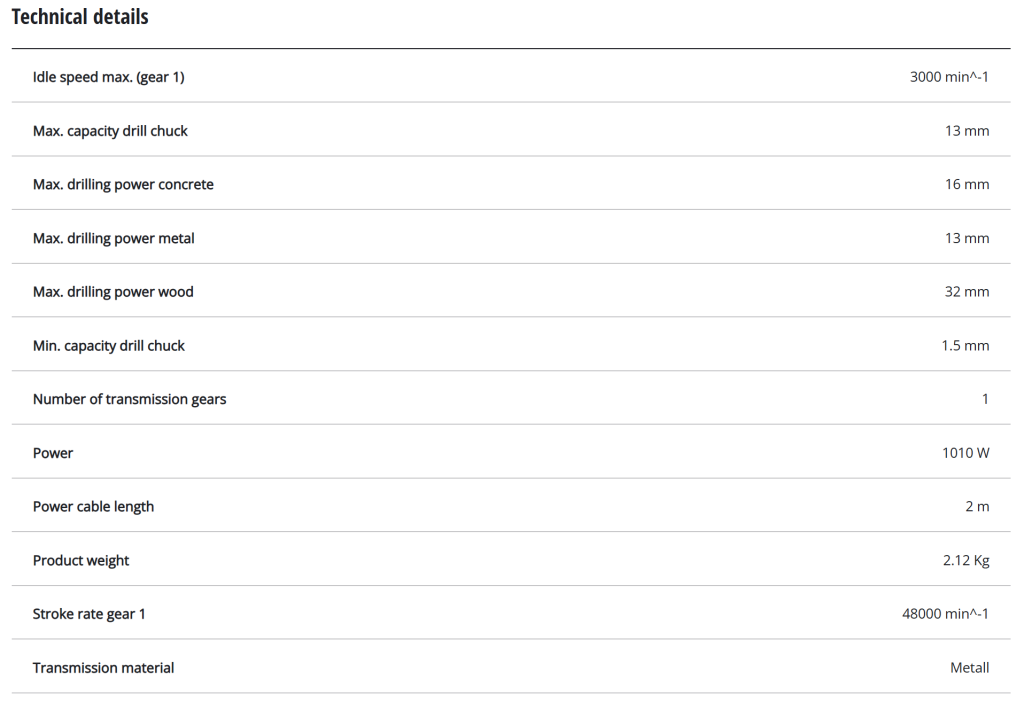Click the Product weight label
The image size is (1024, 702).
click(x=81, y=560)
